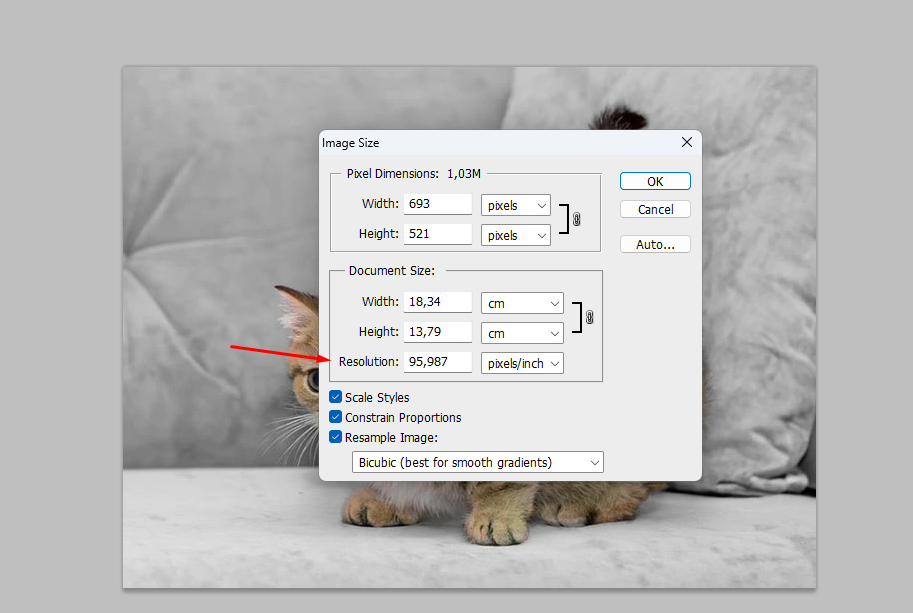Toggle the Resample Image checkbox
The height and width of the screenshot is (613, 913).
pyautogui.click(x=336, y=437)
